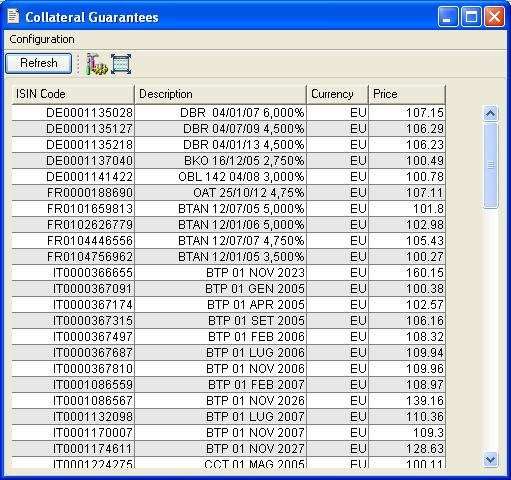Click the grid fit-table toolbar icon

pos(121,64)
